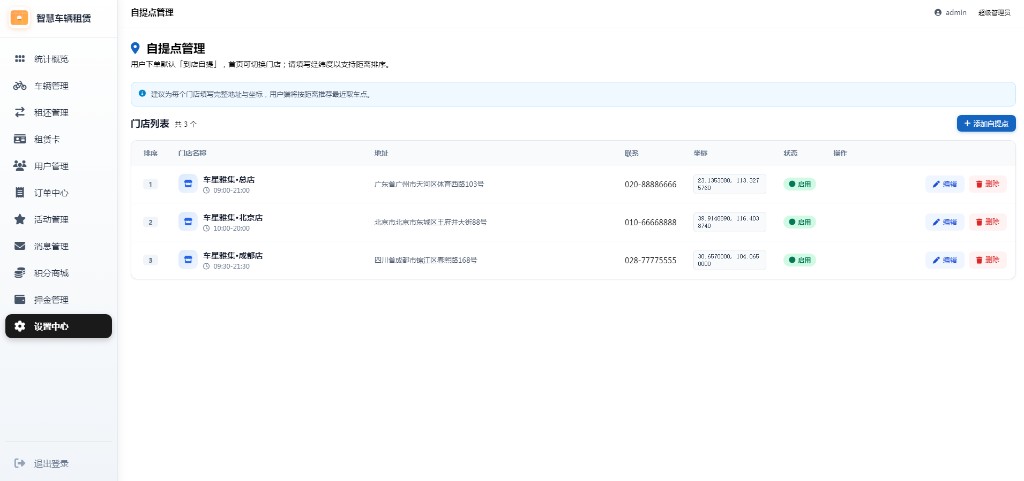
Task: Edit the 车星雅集·北京店 row
Action: coord(944,222)
